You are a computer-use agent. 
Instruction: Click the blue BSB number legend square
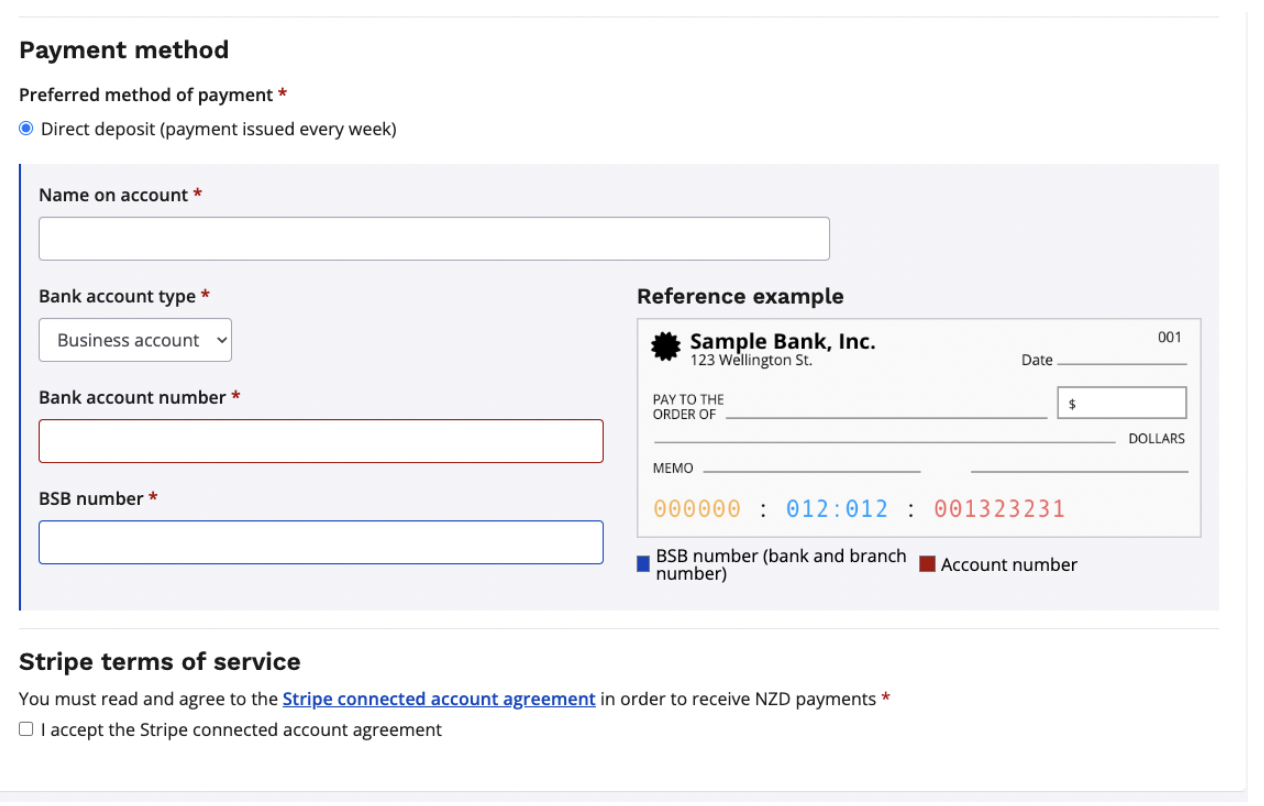point(643,565)
